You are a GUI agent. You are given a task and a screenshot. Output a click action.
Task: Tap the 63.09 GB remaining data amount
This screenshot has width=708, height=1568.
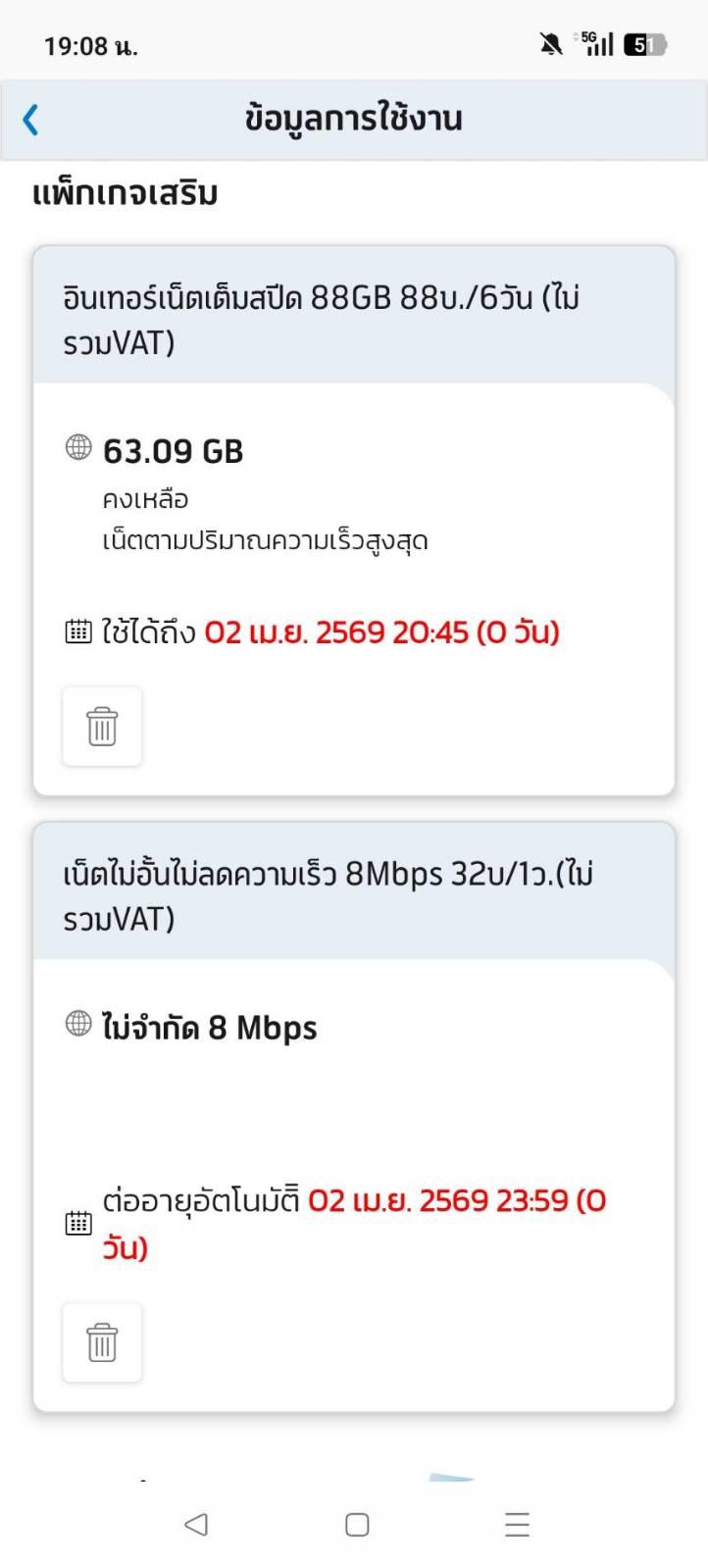[173, 451]
